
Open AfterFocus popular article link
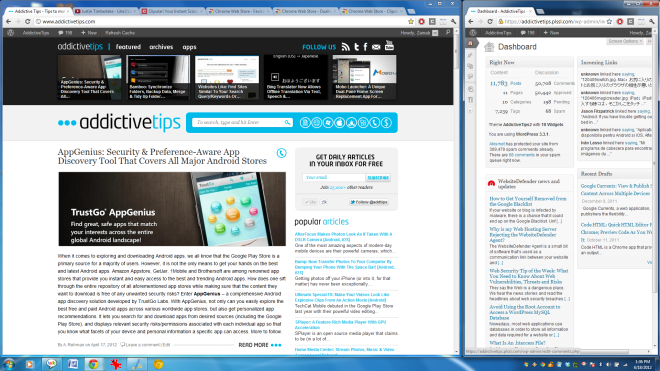[x=343, y=237]
